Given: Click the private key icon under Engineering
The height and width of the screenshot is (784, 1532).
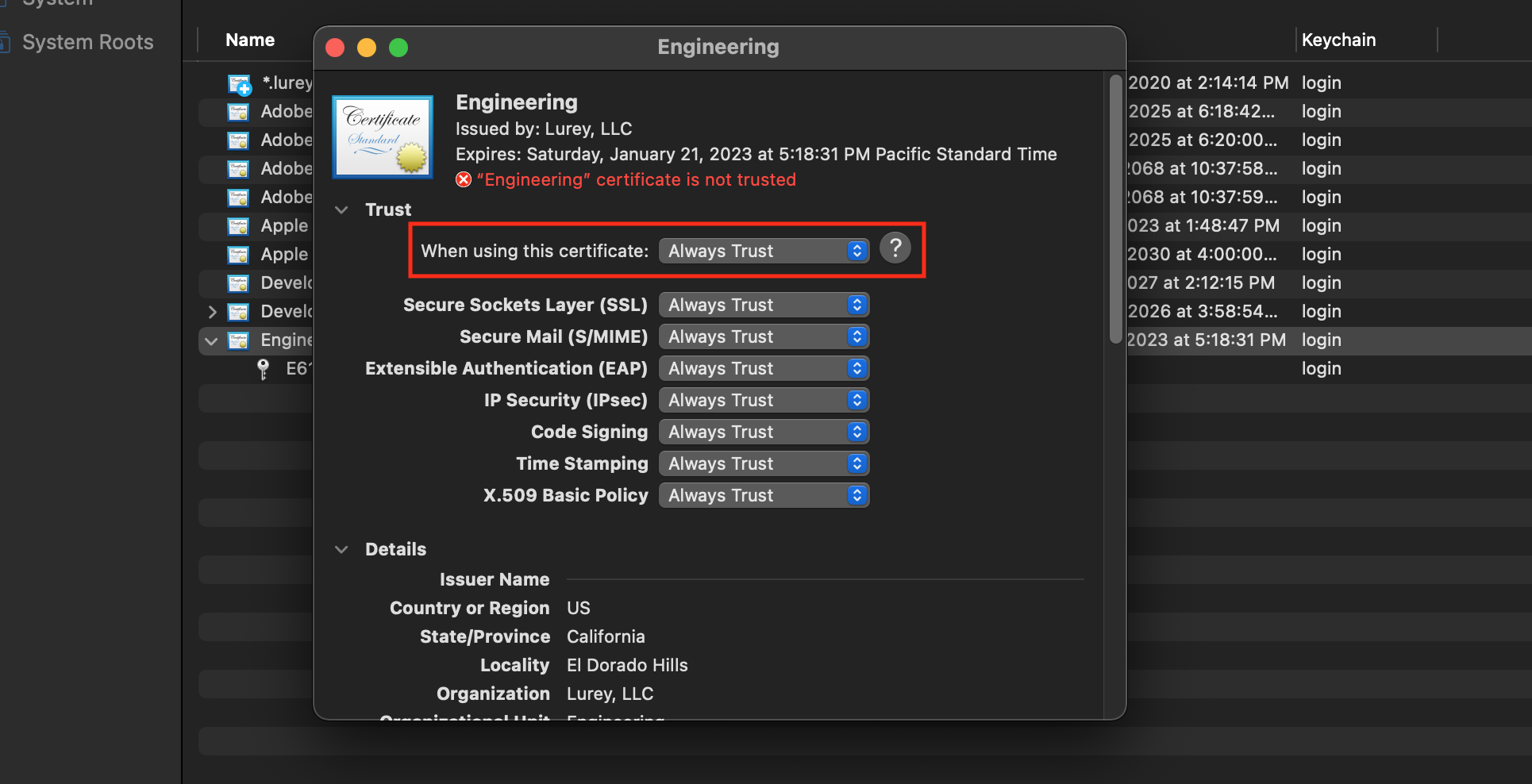Looking at the screenshot, I should coord(264,369).
